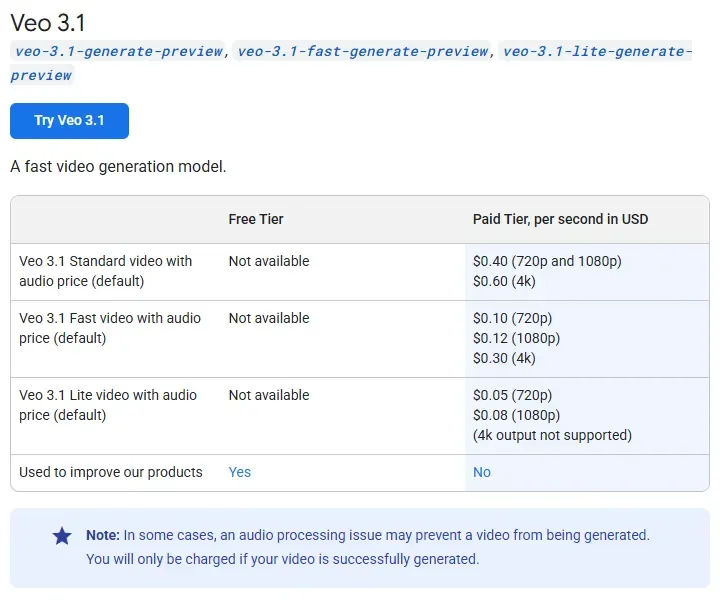
Task: Click the Try Veo 3.1 button
Action: coord(69,121)
